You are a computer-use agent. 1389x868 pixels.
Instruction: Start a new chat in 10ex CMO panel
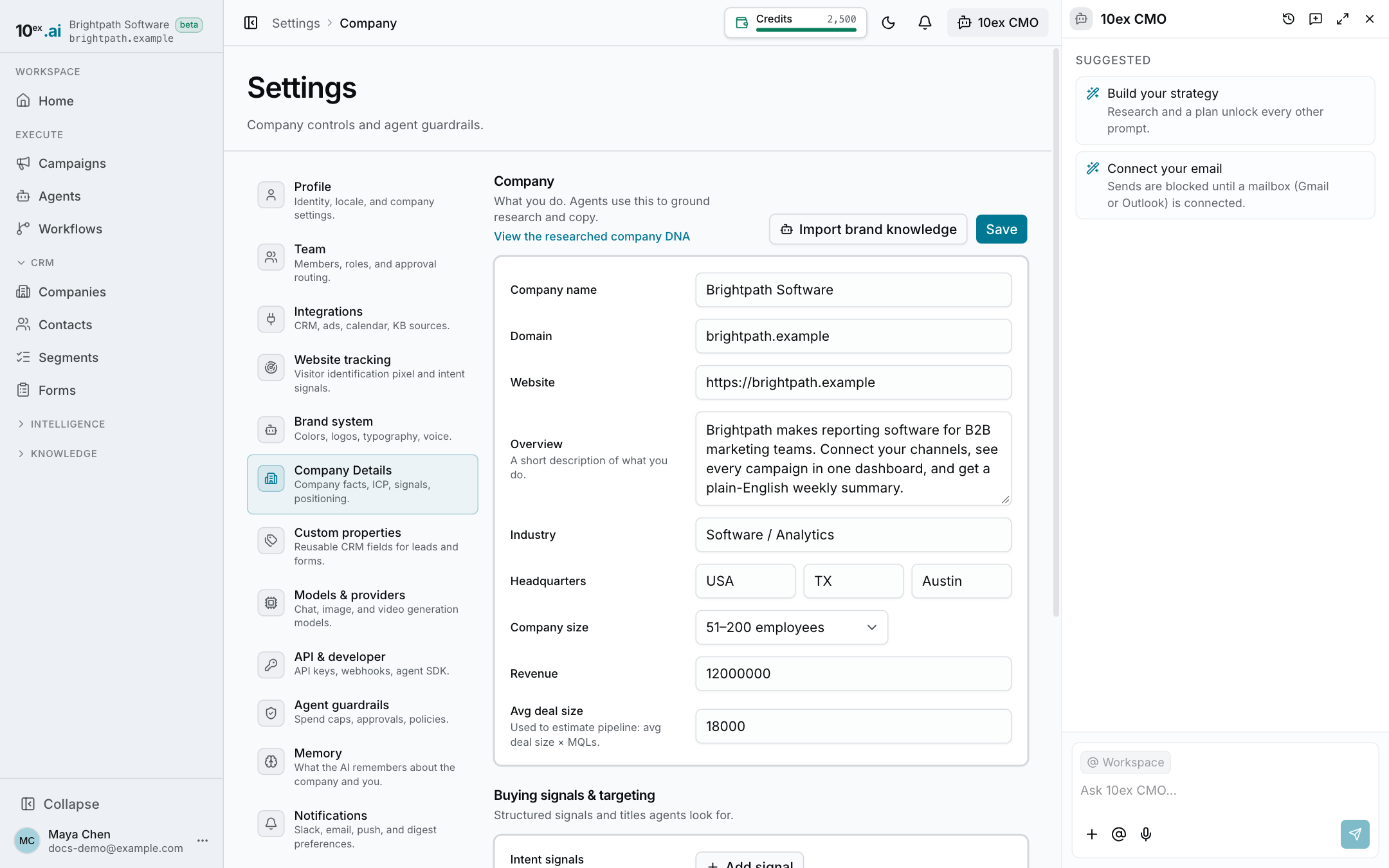(x=1315, y=19)
